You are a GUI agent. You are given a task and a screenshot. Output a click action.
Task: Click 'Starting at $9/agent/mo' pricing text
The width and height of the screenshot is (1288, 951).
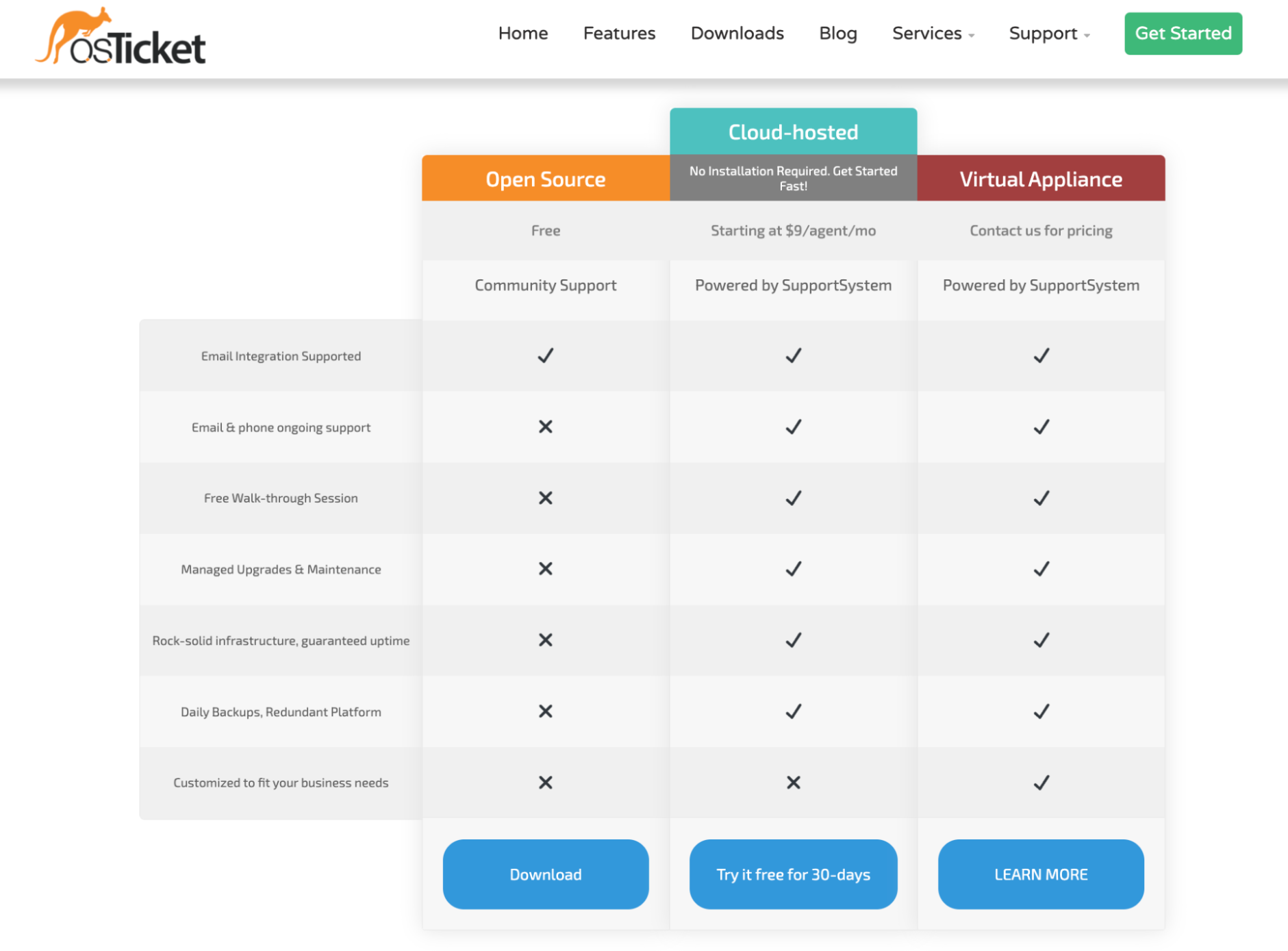(793, 231)
